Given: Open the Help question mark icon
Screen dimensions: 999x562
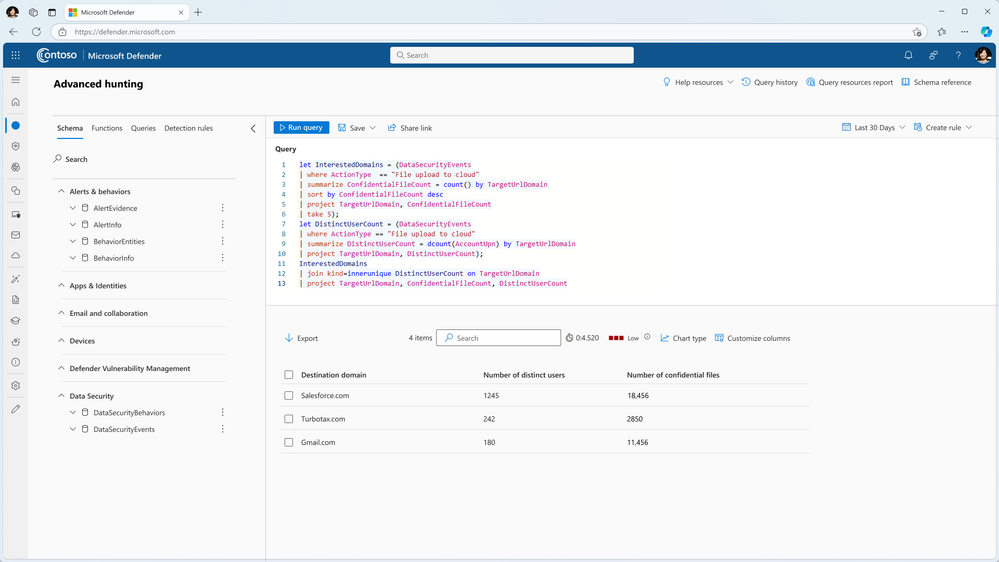Looking at the screenshot, I should [958, 55].
